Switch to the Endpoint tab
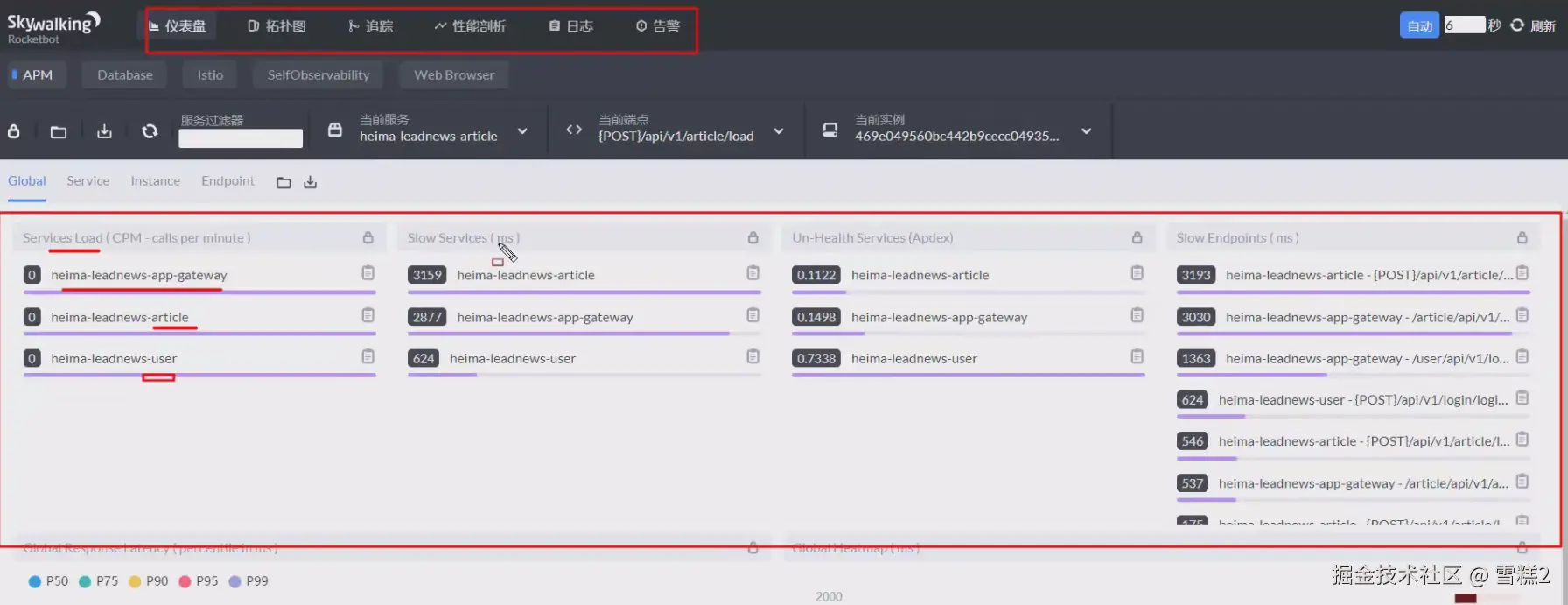Screen dimensions: 1568x605 [x=227, y=181]
